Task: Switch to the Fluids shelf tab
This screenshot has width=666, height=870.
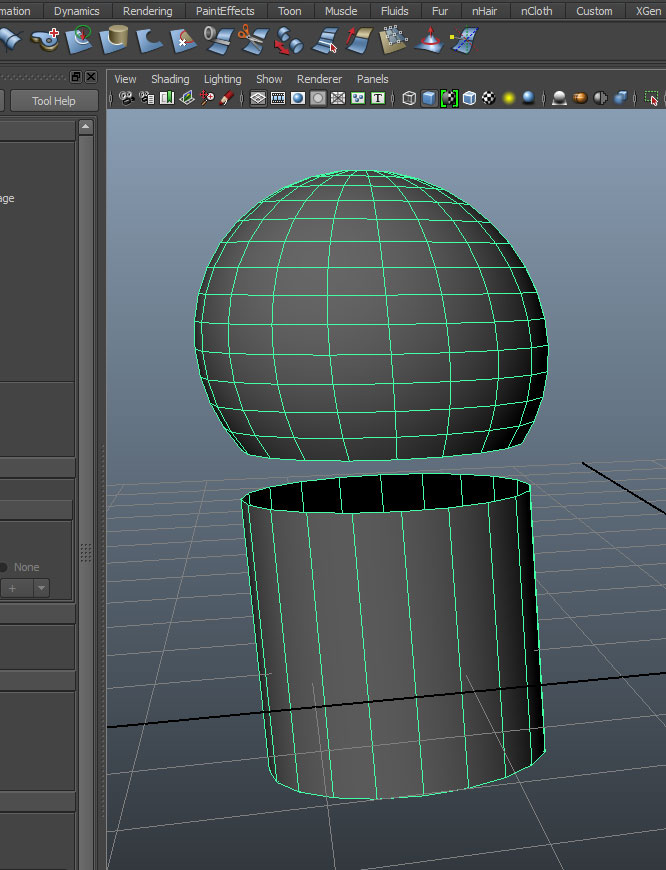Action: tap(395, 11)
